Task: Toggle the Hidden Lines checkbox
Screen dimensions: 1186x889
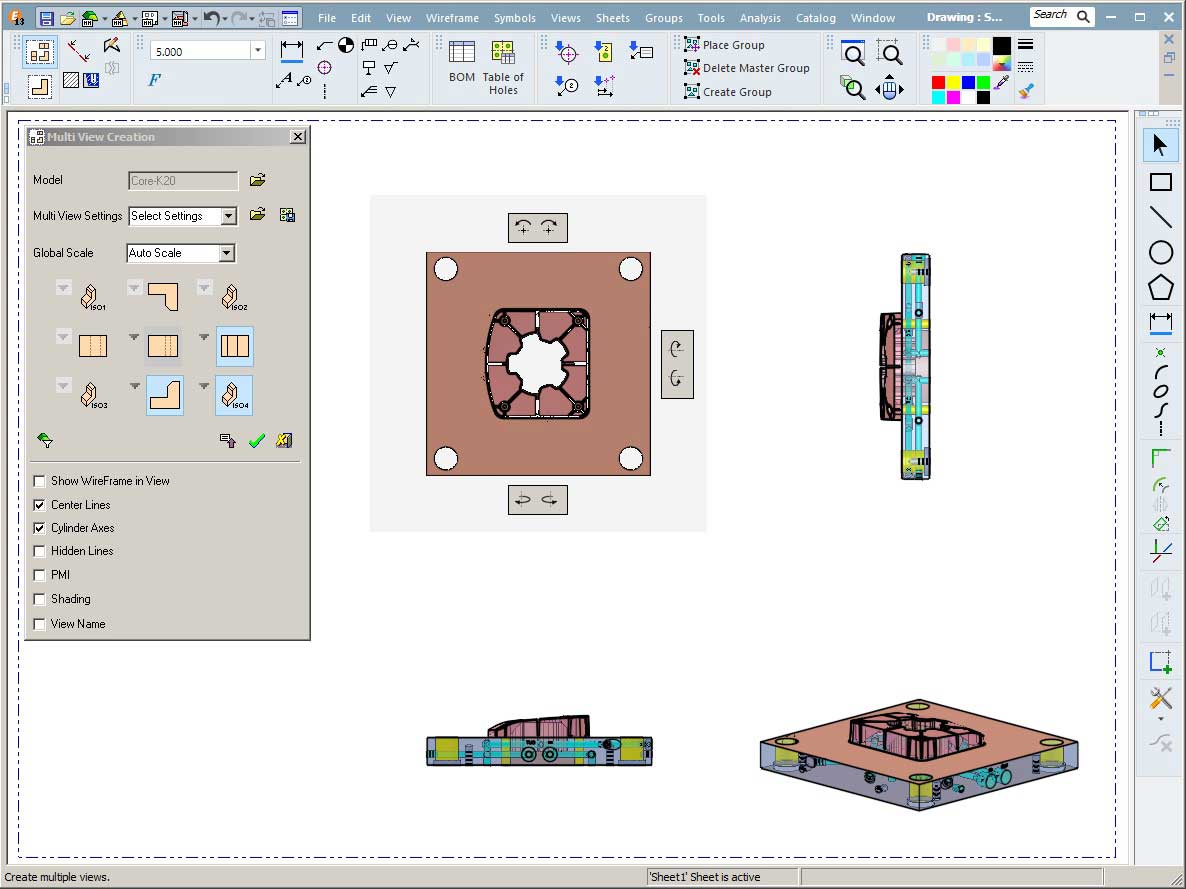Action: 40,551
